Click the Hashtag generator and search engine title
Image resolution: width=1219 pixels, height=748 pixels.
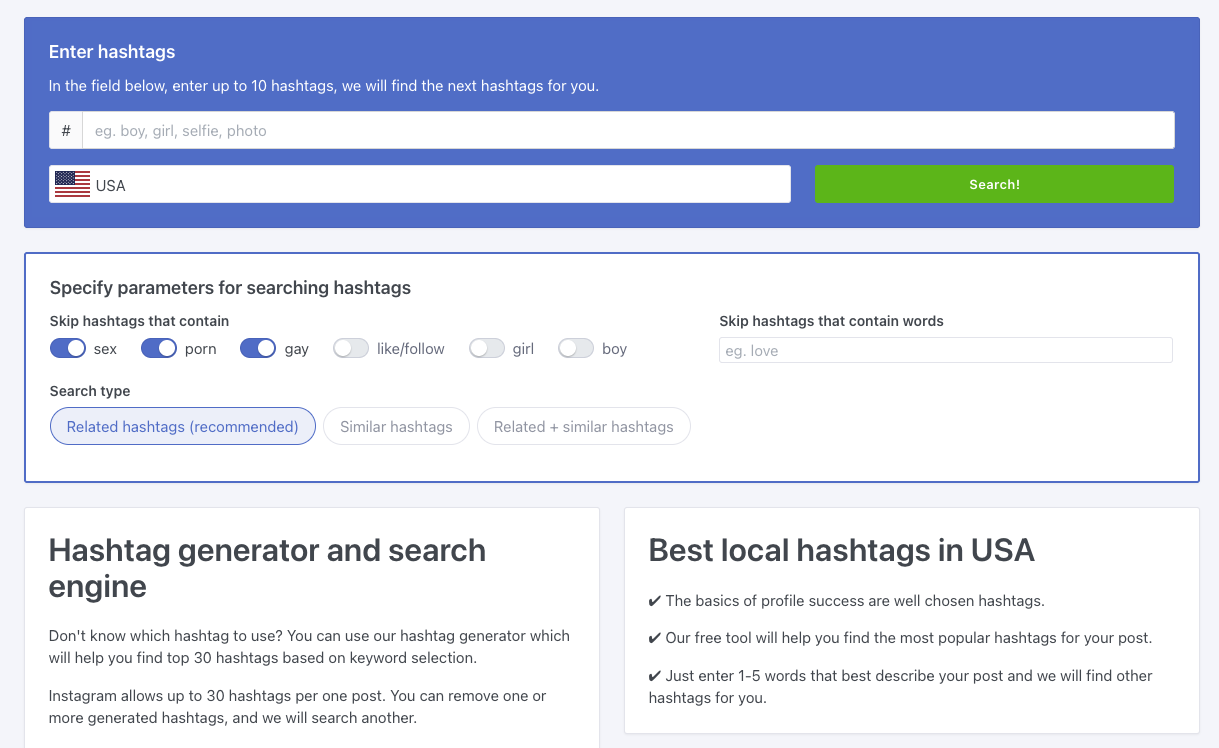coord(267,568)
